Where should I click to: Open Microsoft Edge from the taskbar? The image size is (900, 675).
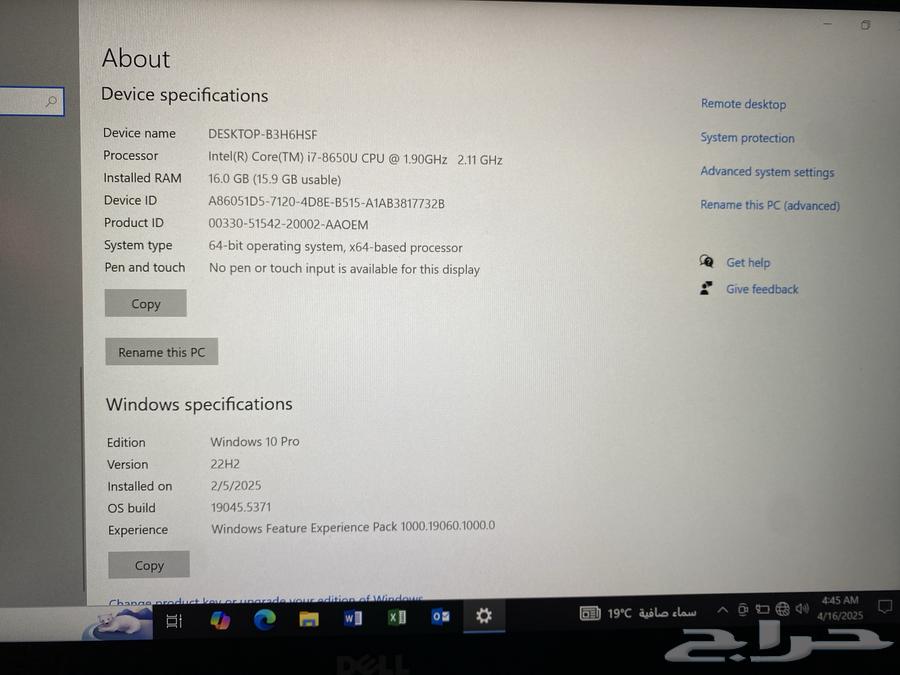tap(265, 619)
